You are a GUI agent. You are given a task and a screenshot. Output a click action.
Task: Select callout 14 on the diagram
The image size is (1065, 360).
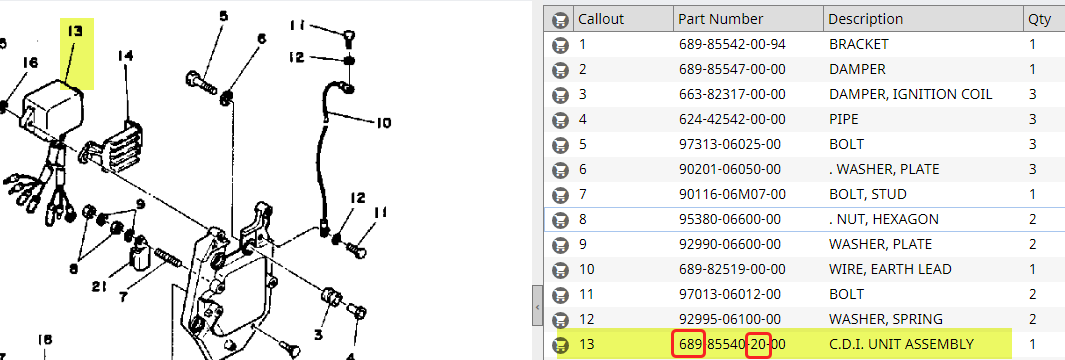pos(126,55)
